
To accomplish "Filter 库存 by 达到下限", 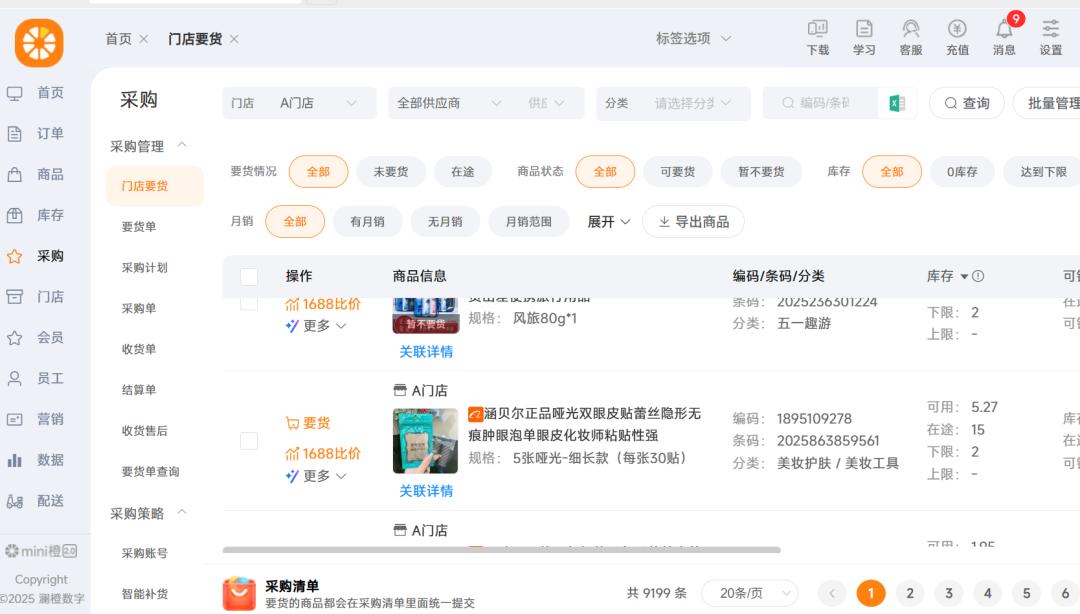I will pyautogui.click(x=1043, y=172).
